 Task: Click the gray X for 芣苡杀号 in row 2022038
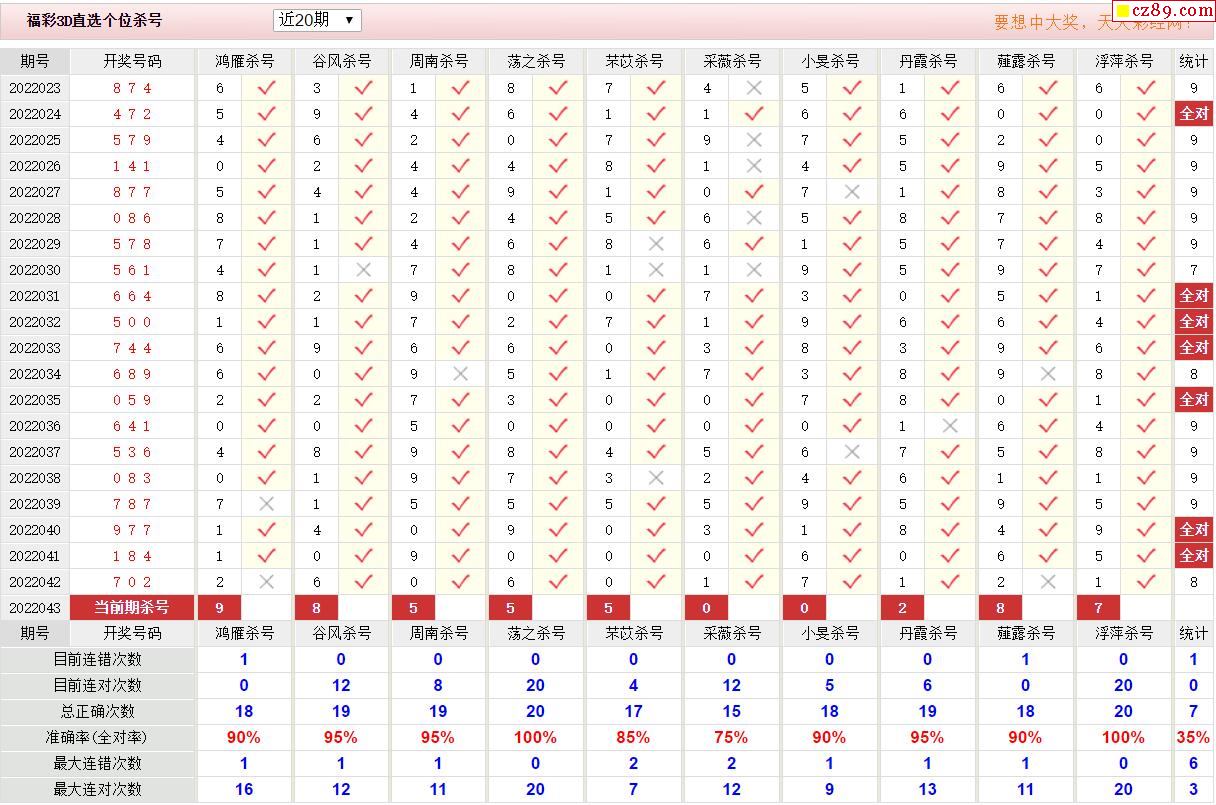tap(656, 478)
